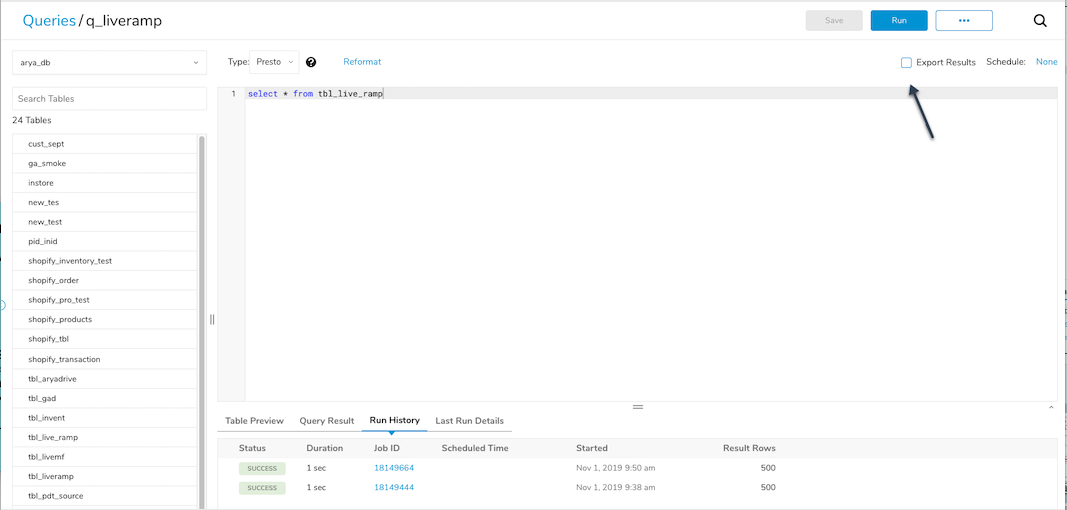Open the Presto help question icon

311,62
